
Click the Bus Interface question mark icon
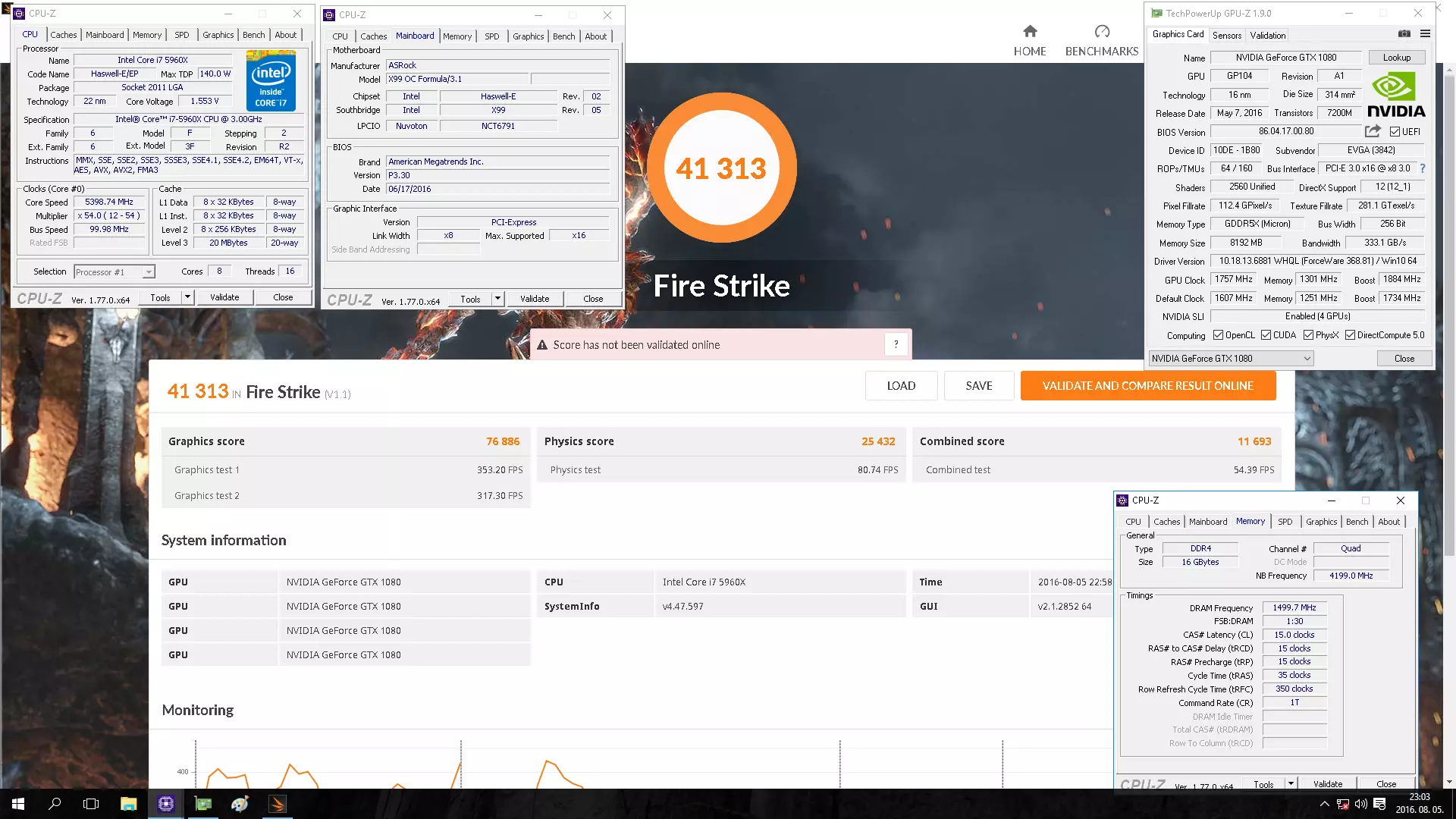click(x=1422, y=168)
